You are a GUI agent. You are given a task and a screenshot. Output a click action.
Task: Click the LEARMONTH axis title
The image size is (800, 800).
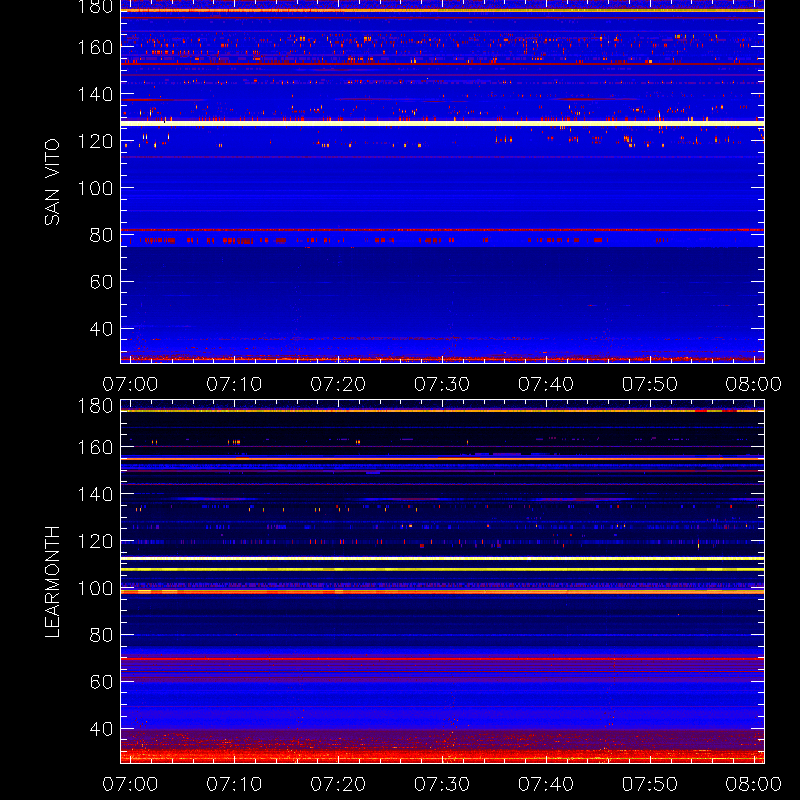coord(52,582)
